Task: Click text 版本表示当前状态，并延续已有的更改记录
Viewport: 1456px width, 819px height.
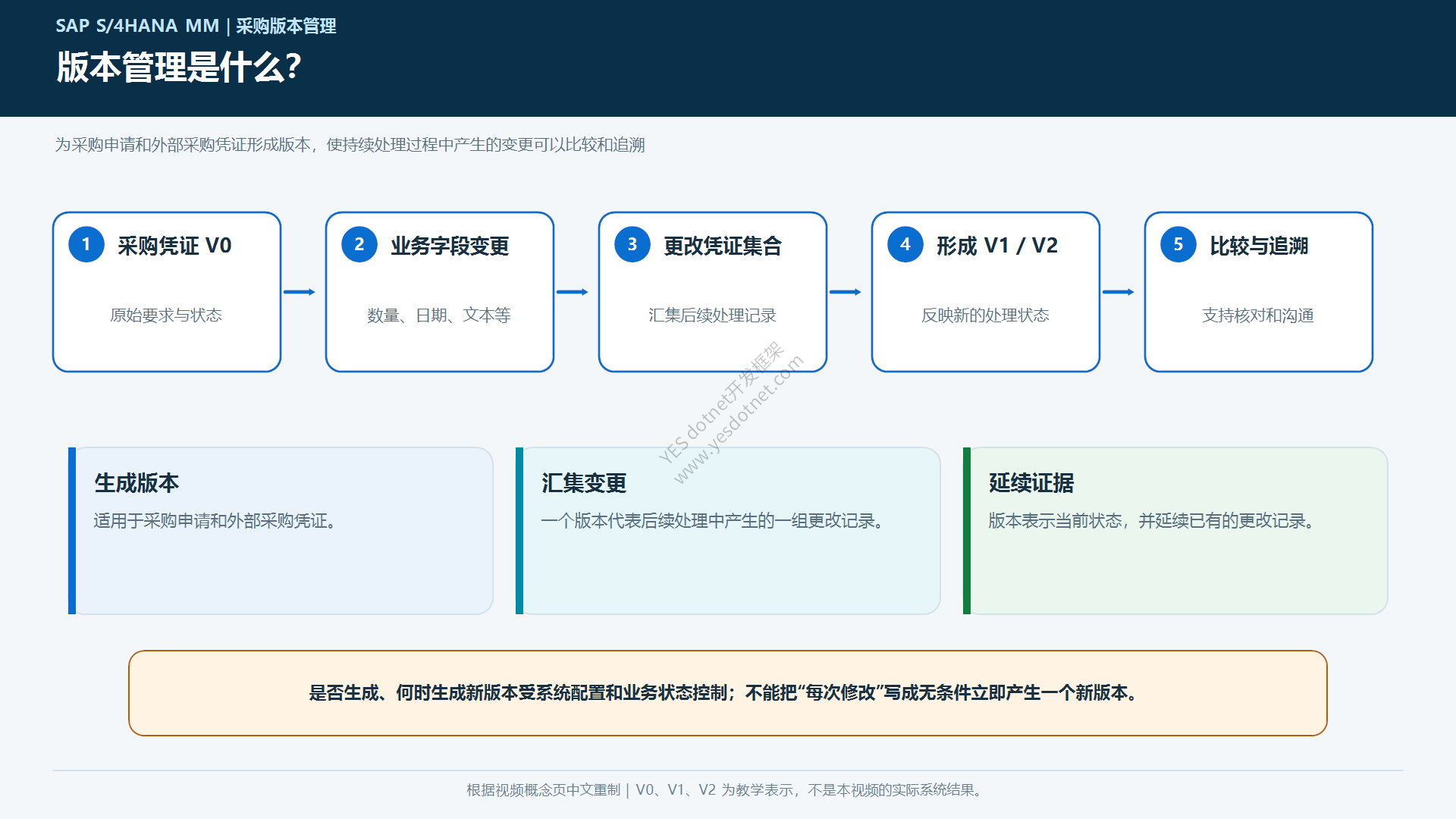Action: [x=1151, y=521]
